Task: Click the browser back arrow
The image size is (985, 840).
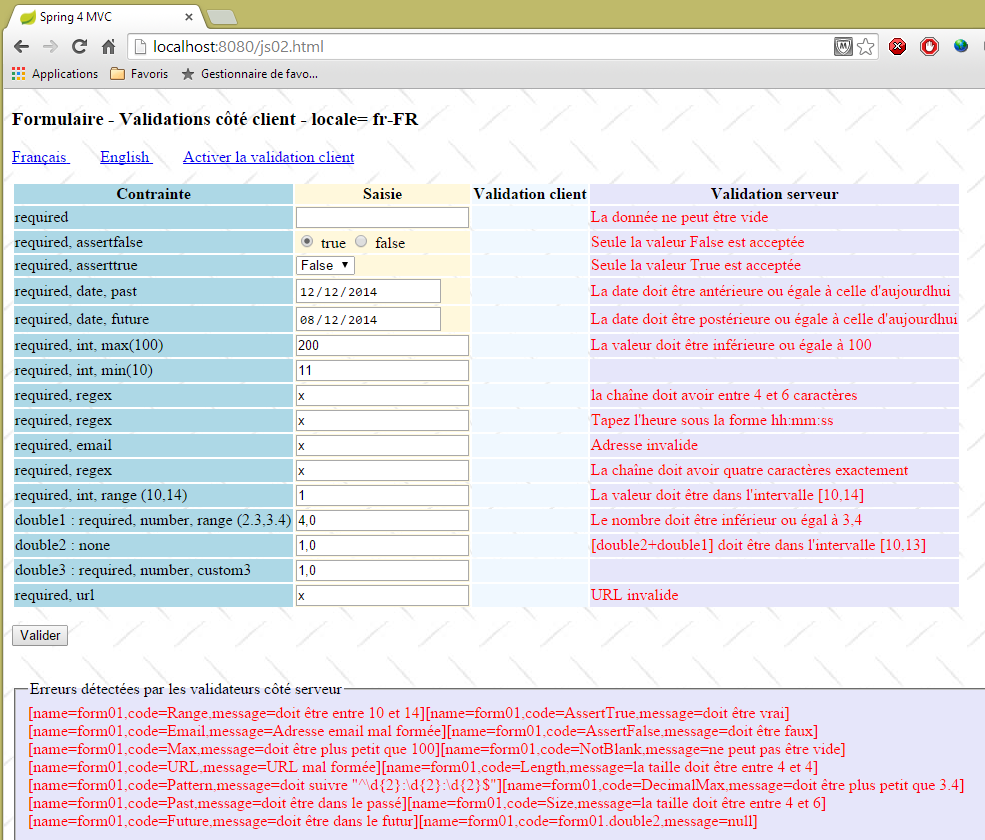Action: tap(21, 47)
